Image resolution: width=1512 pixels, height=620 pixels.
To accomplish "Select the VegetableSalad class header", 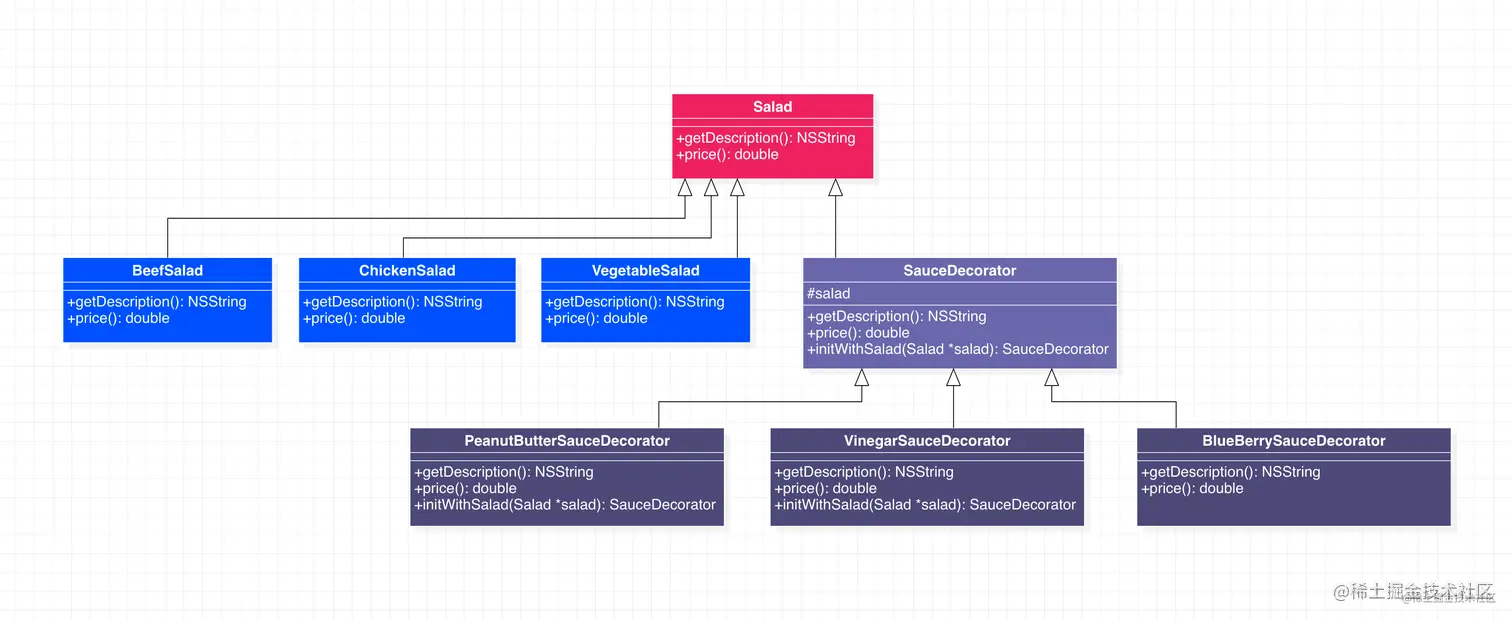I will tap(645, 270).
